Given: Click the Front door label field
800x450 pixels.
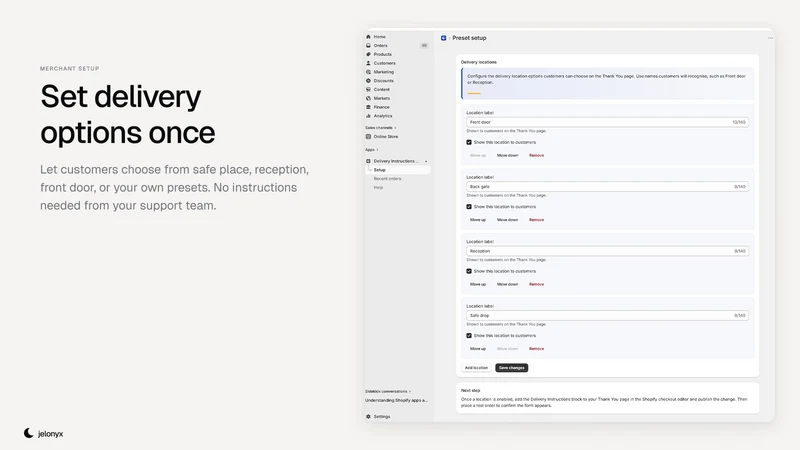Looking at the screenshot, I should [x=607, y=122].
